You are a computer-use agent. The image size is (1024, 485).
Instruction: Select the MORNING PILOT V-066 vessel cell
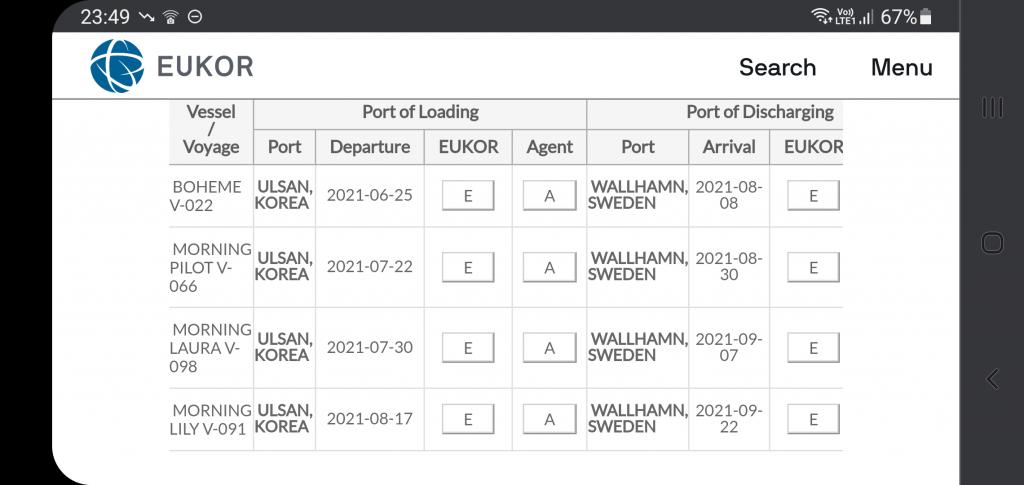tap(211, 268)
